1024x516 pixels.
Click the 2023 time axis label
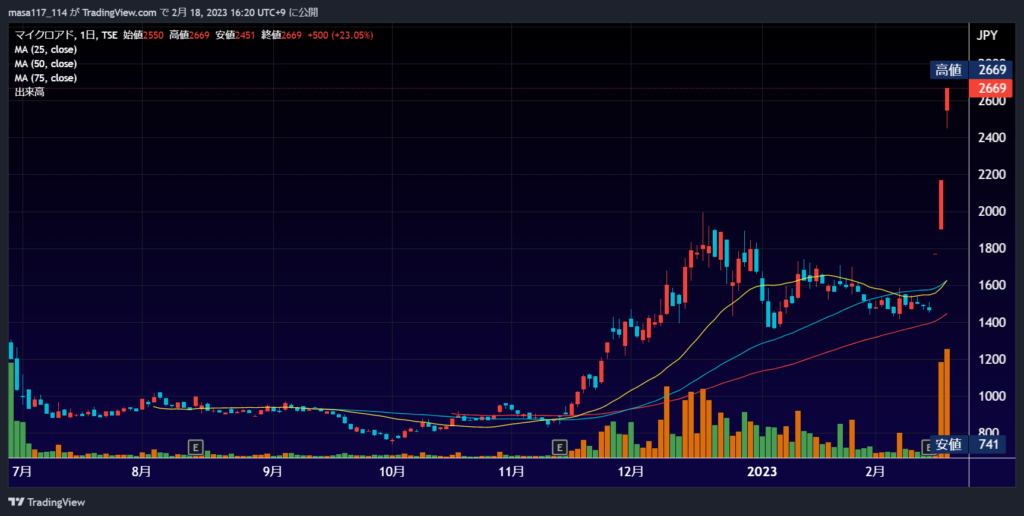[762, 471]
